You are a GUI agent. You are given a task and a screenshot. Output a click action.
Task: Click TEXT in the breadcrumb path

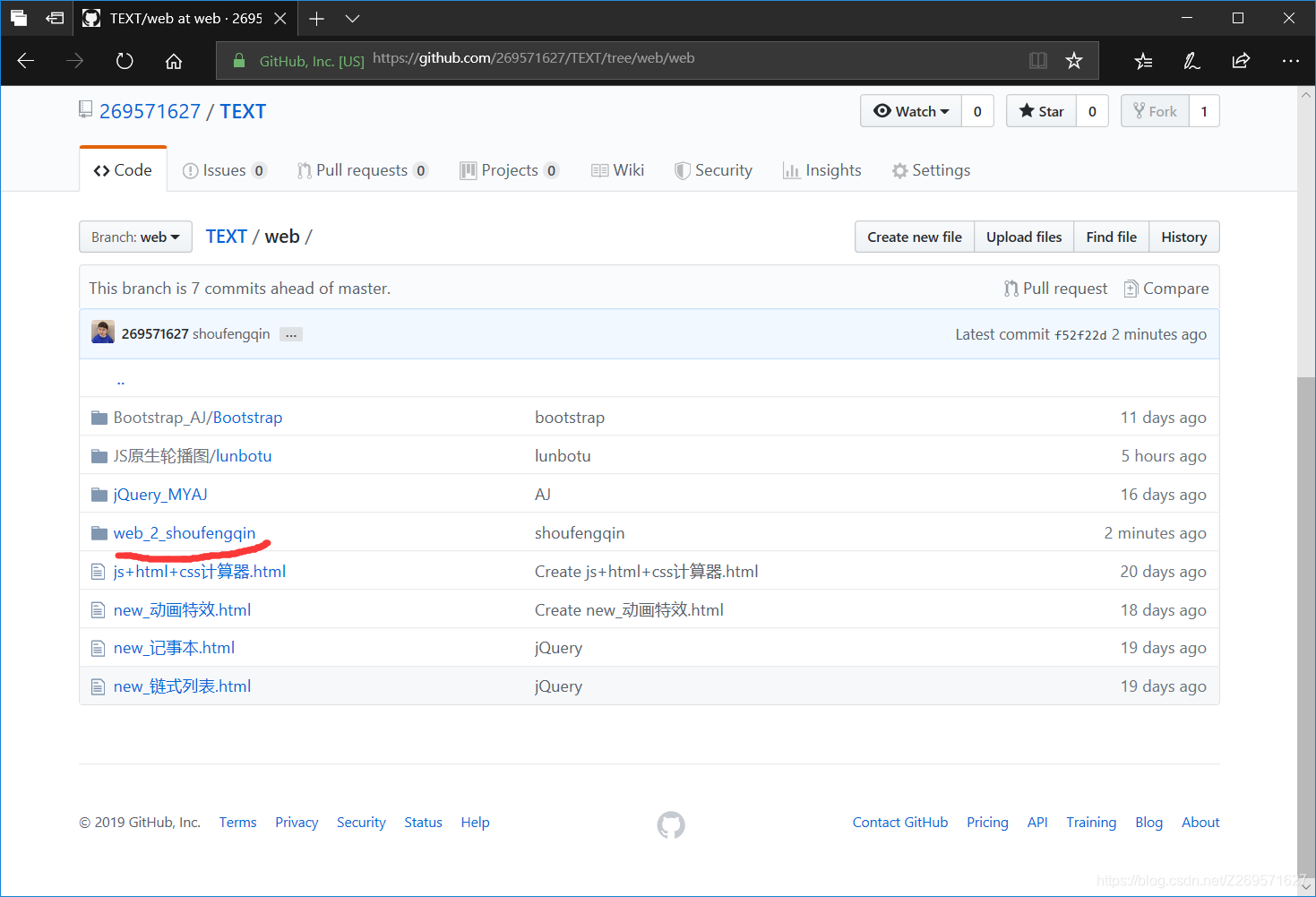pos(226,237)
